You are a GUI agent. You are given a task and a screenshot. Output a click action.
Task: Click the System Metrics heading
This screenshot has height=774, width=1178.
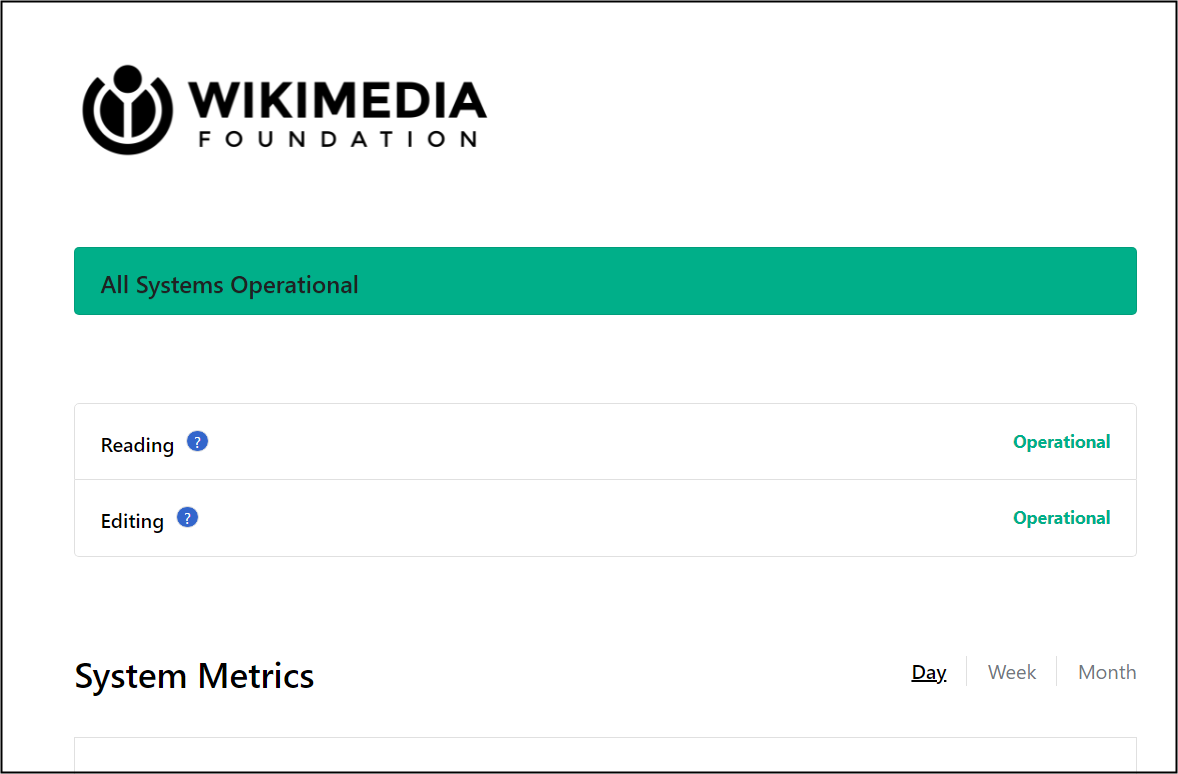coord(194,676)
